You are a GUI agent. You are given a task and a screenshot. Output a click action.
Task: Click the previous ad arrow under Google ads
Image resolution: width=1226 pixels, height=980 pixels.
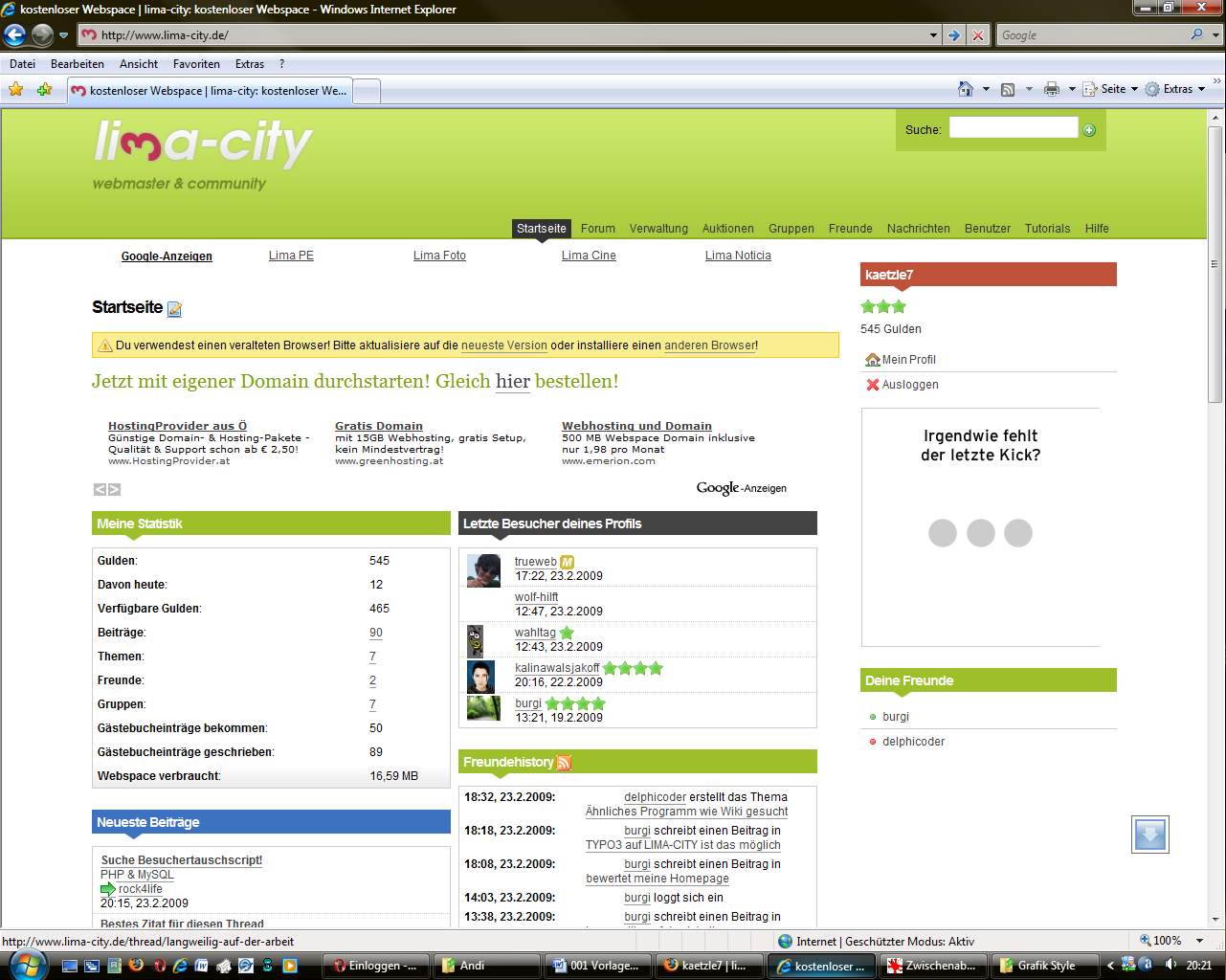[x=100, y=489]
